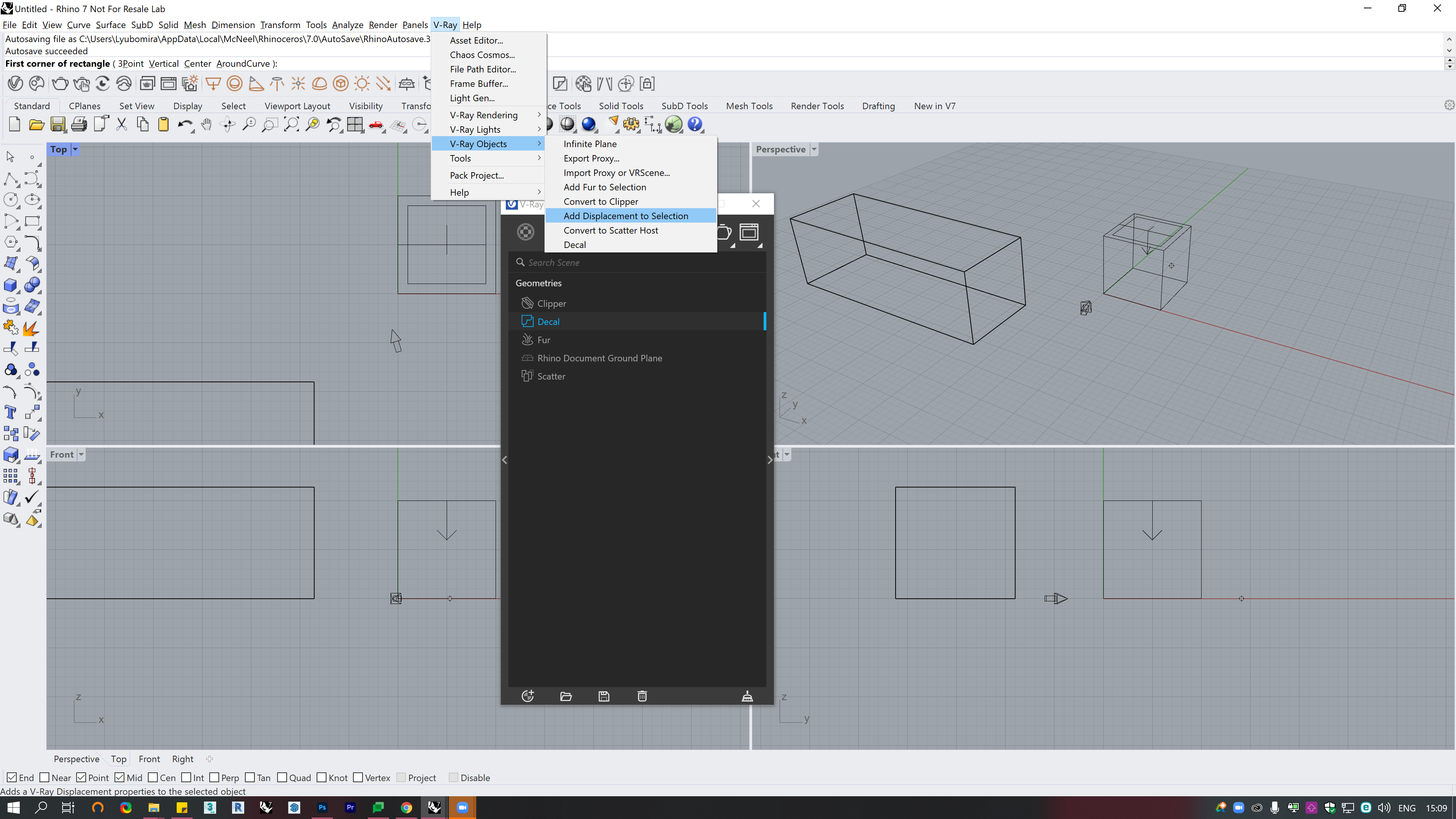Click the blue rendered sphere icon

[588, 124]
